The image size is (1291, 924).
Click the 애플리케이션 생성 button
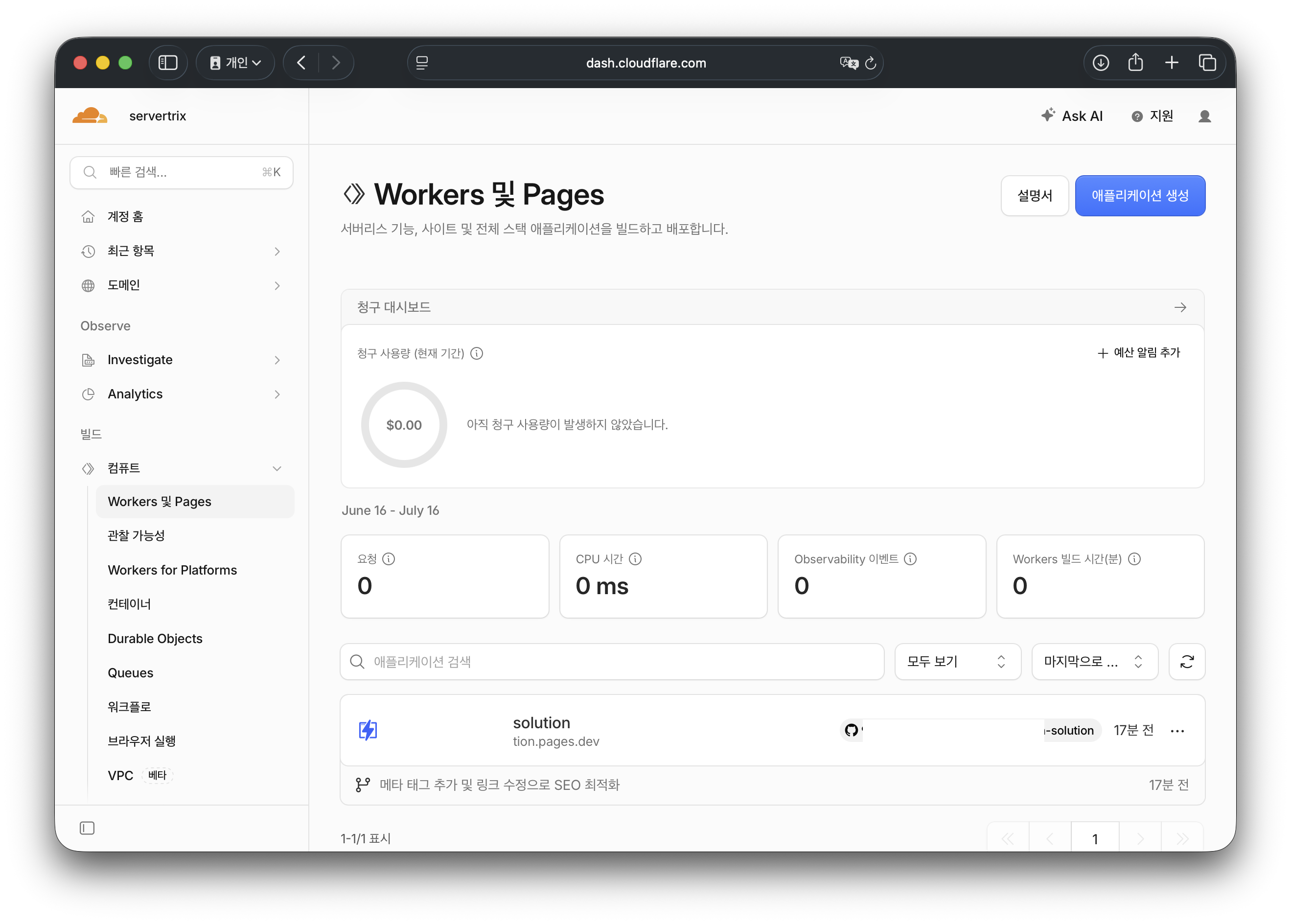(x=1140, y=196)
